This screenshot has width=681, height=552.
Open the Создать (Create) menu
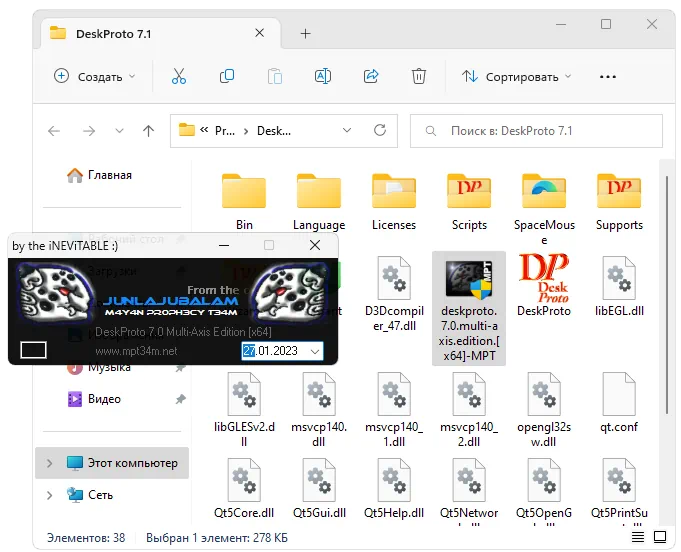(95, 76)
